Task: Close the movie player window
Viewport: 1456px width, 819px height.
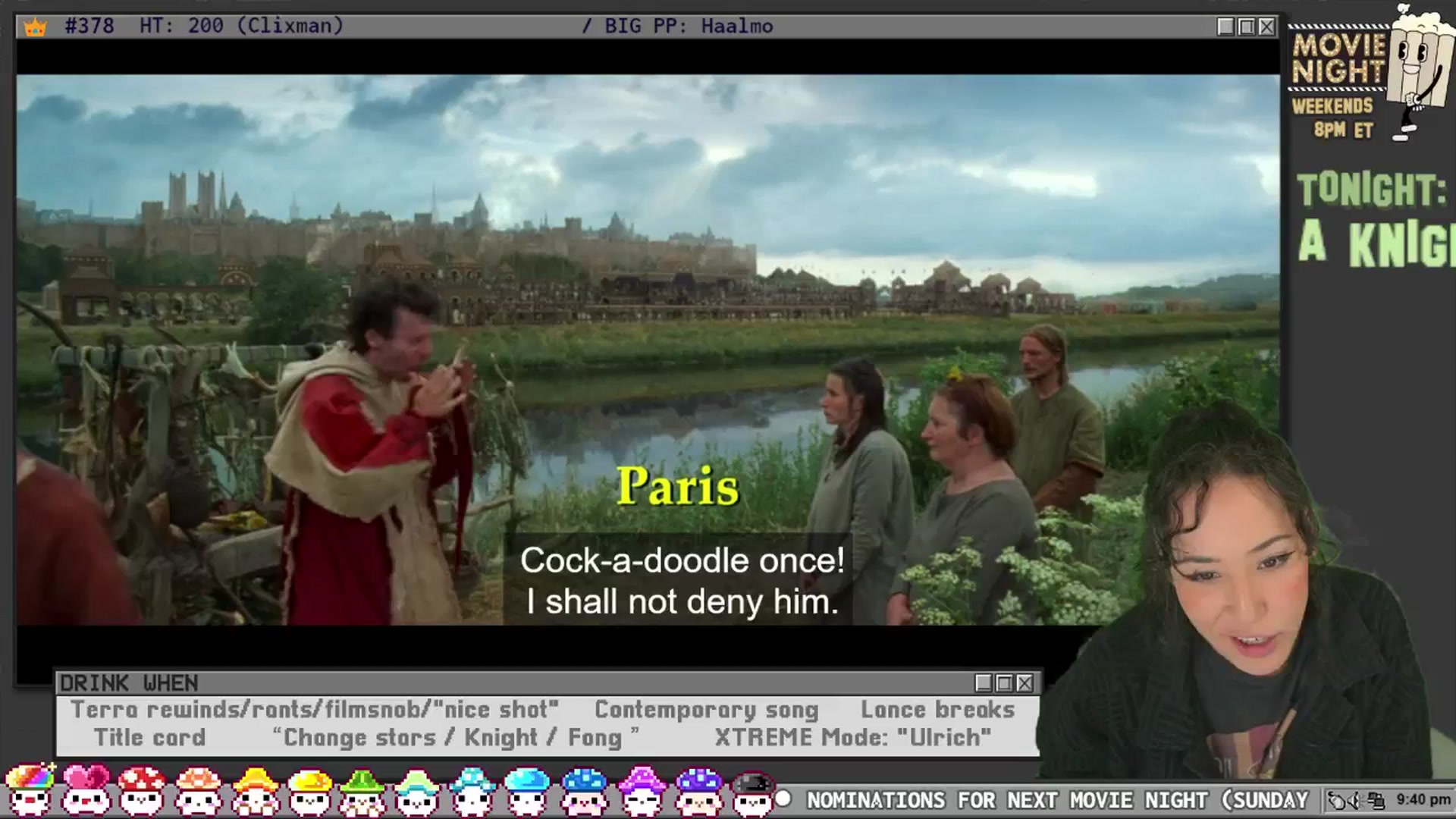Action: [1266, 27]
